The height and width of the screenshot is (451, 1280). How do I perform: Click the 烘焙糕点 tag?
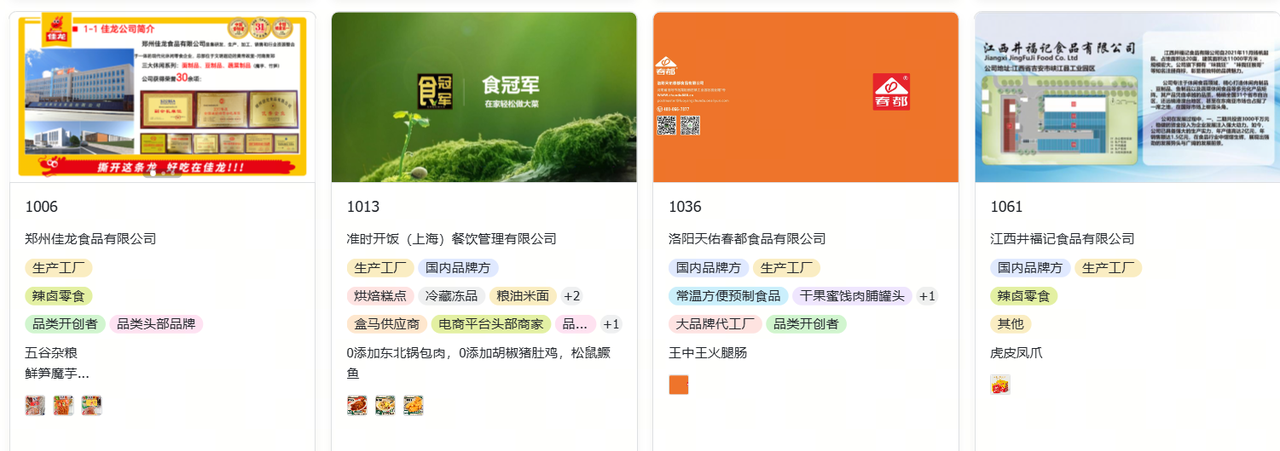381,296
